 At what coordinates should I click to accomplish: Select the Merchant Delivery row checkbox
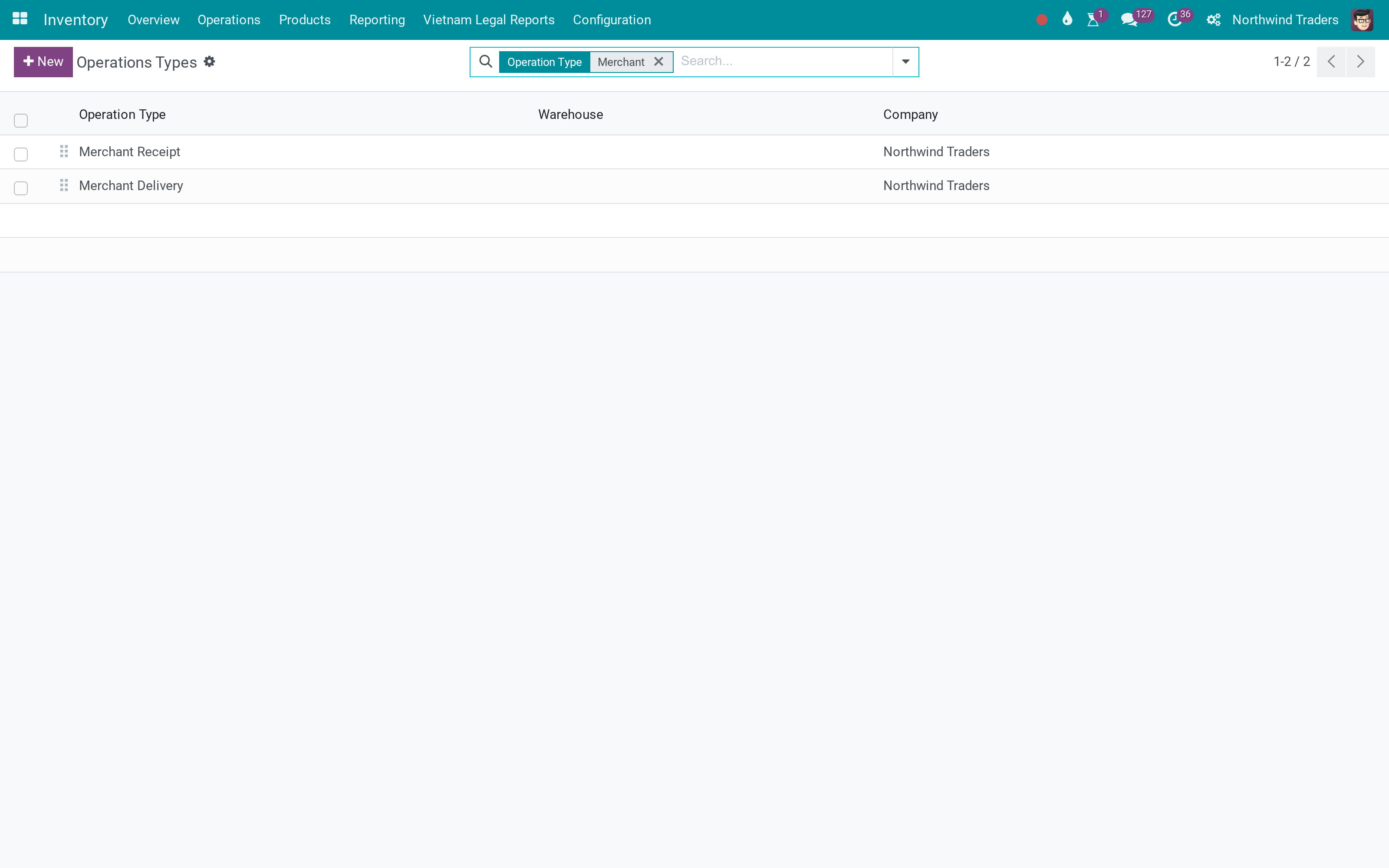(21, 188)
